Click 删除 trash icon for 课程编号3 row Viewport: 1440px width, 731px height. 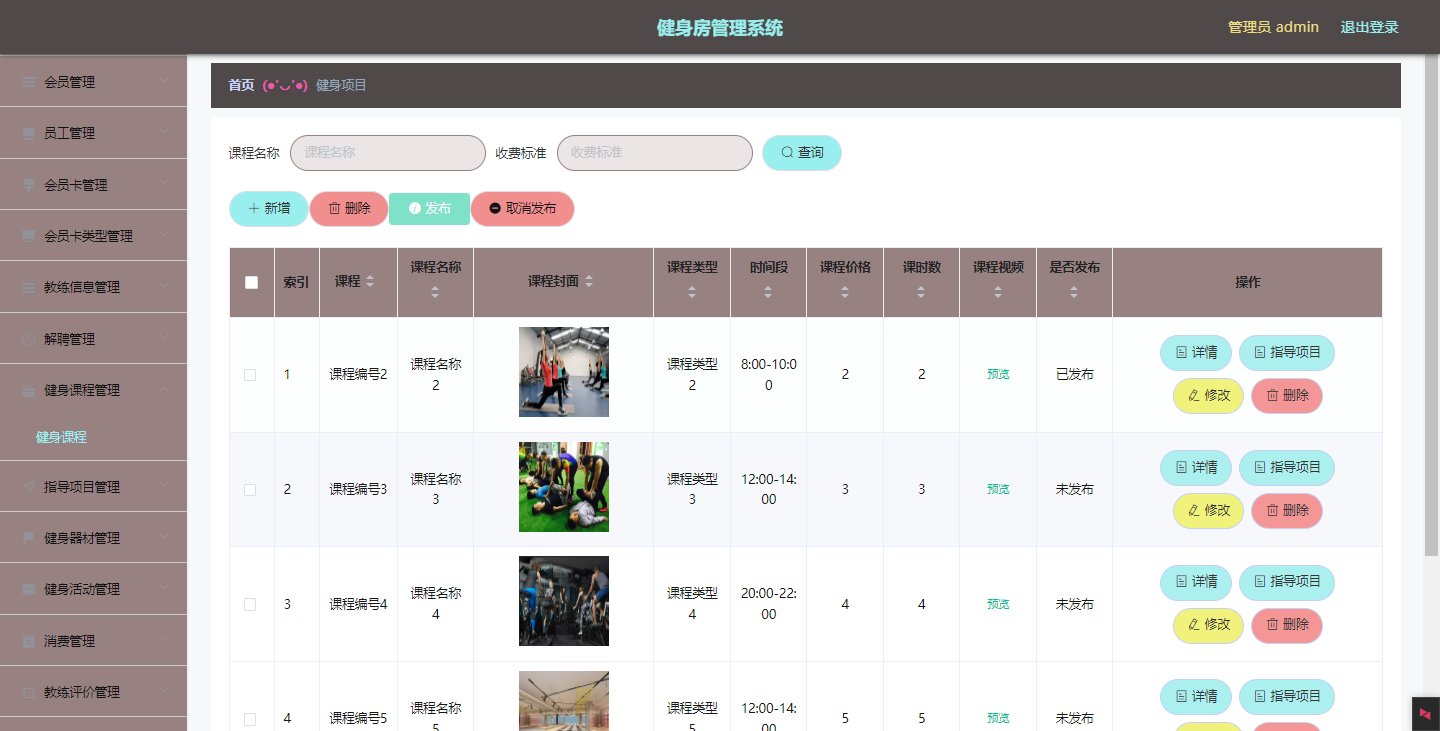point(1272,510)
